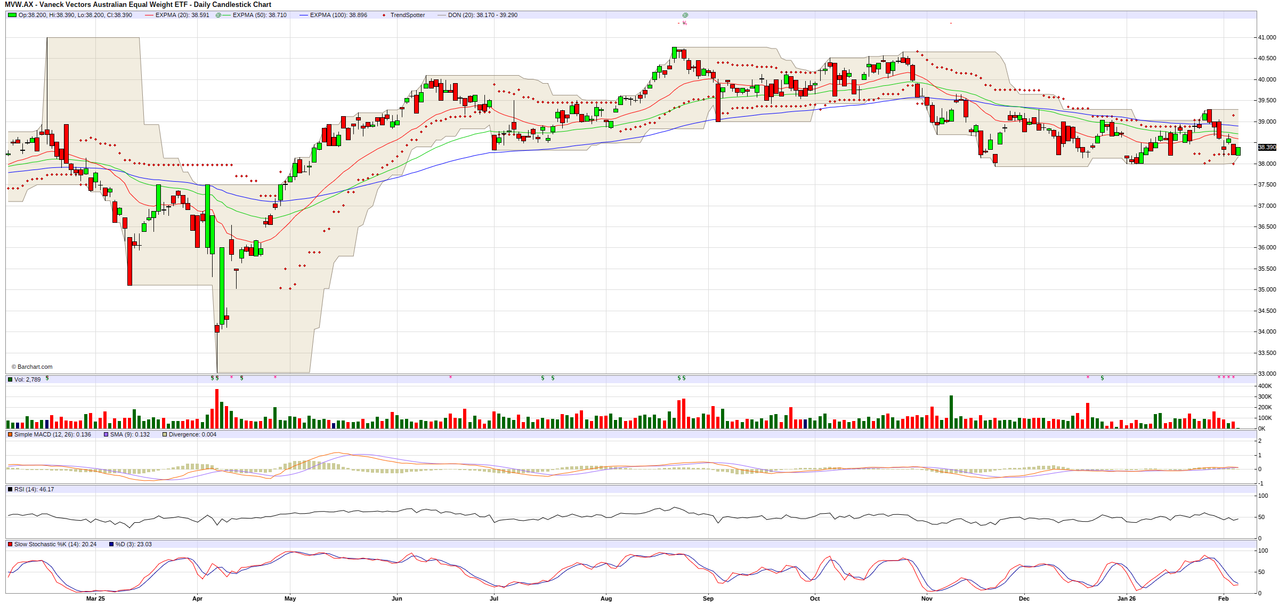The width and height of the screenshot is (1279, 615).
Task: Click the tan Divergence legend square
Action: [165, 435]
